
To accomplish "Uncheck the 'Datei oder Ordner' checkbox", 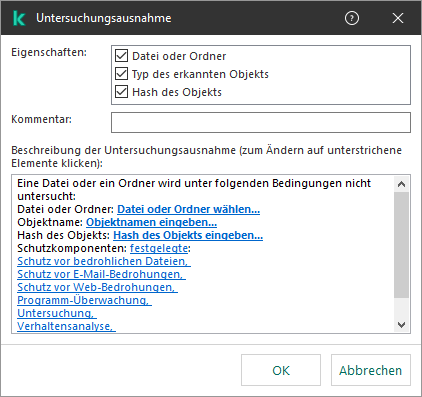I will (121, 56).
